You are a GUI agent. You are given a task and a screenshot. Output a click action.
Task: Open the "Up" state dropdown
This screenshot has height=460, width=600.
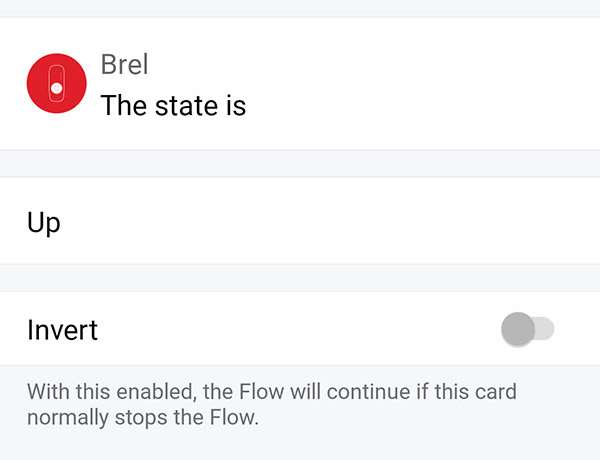pos(300,221)
